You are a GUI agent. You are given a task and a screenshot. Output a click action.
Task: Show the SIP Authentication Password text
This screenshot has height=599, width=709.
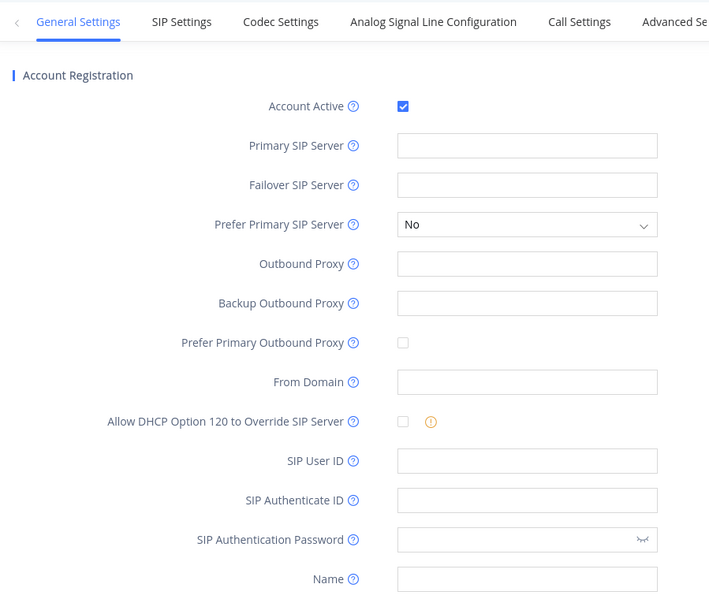pos(643,539)
